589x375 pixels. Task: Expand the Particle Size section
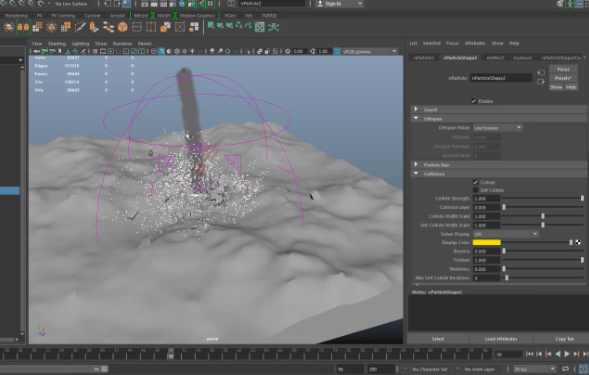point(499,165)
